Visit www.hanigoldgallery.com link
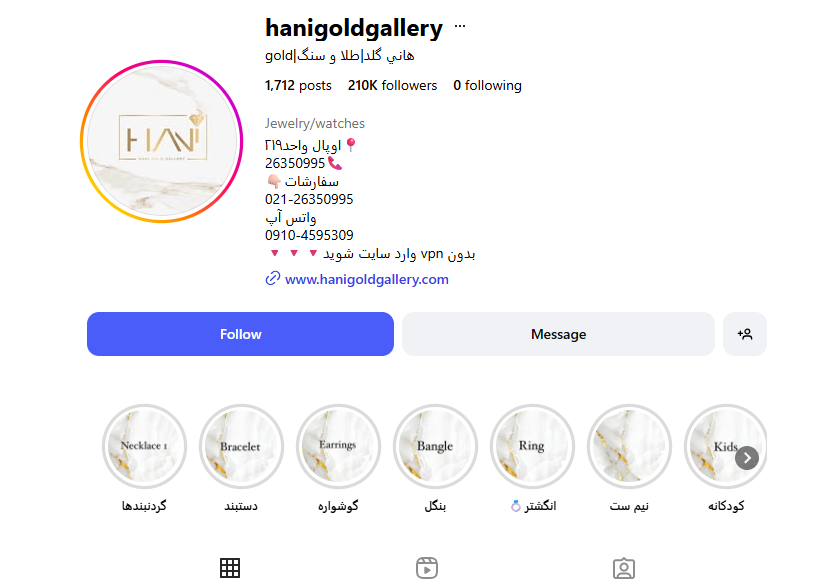 [367, 279]
